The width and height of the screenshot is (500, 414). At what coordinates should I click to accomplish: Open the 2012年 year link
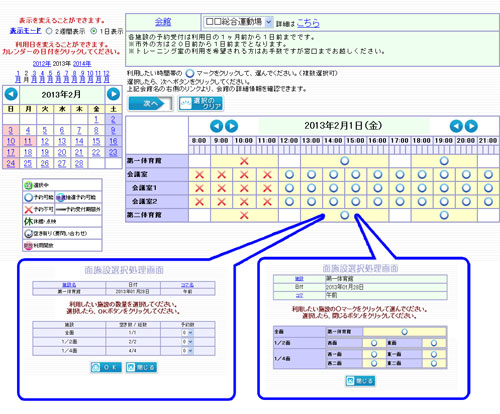pyautogui.click(x=42, y=64)
